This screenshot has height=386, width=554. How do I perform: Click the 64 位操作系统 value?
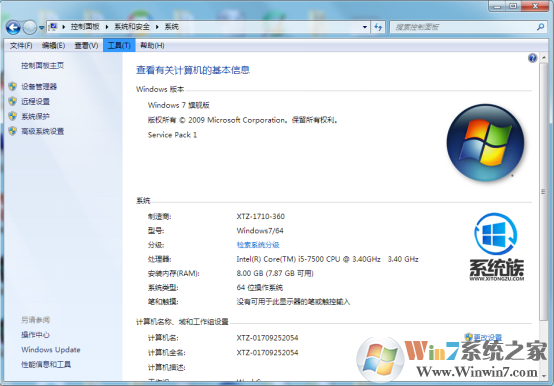260,287
